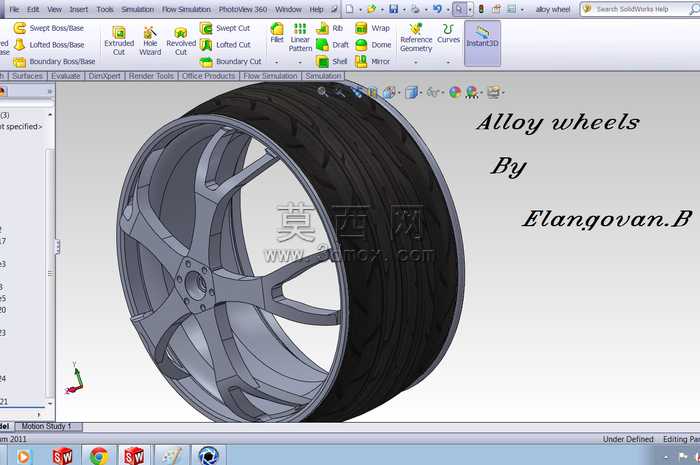Use the Shell tool

pyautogui.click(x=331, y=62)
